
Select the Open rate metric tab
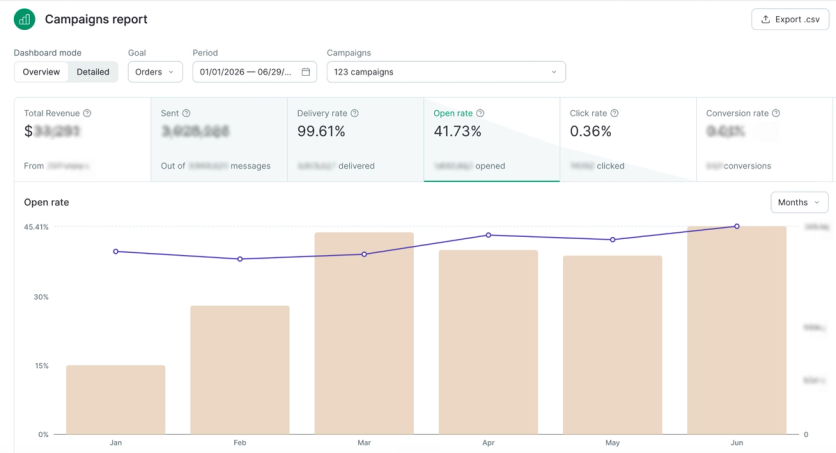[x=492, y=140]
